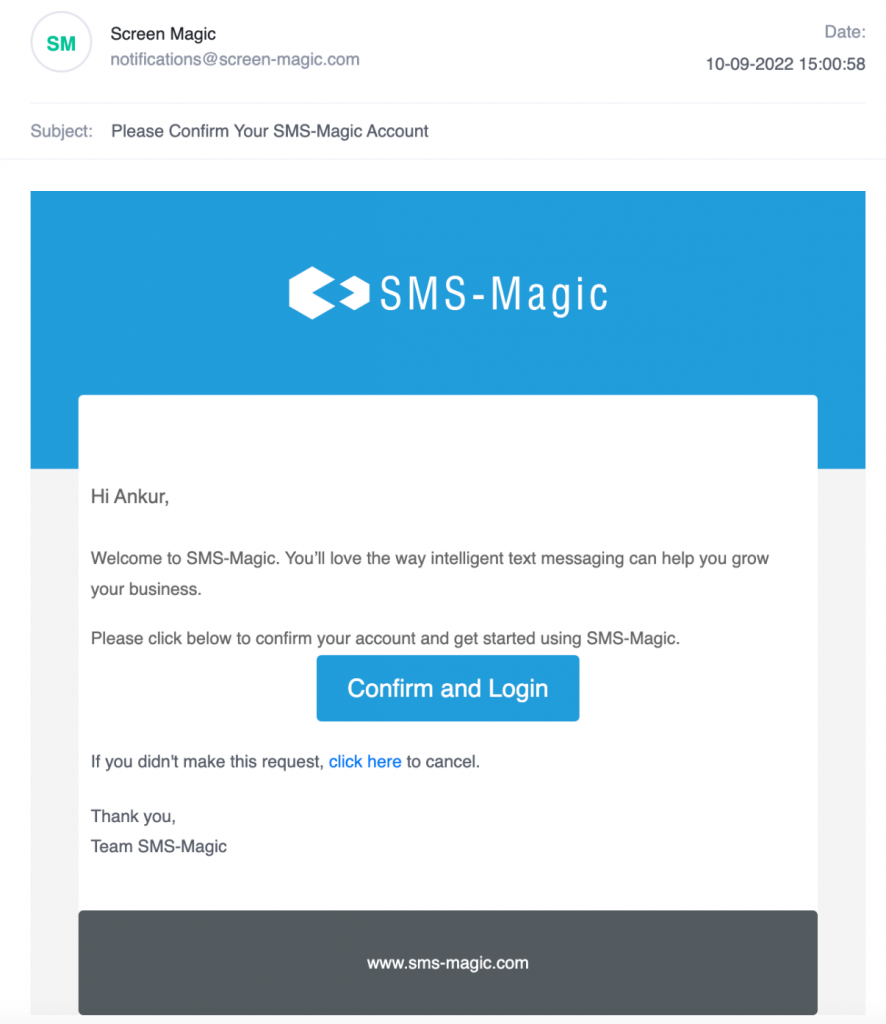Click the 'Thank you,' closing line

[133, 816]
